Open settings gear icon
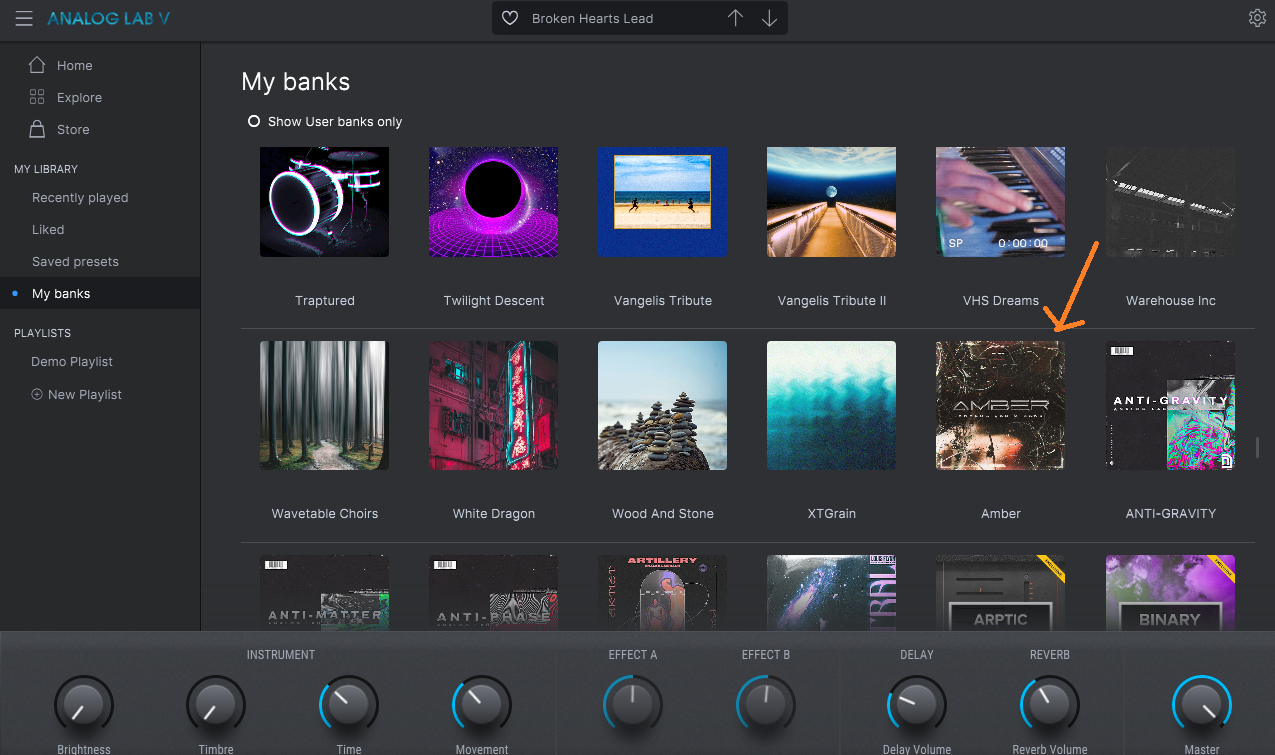This screenshot has height=755, width=1275. [1257, 18]
